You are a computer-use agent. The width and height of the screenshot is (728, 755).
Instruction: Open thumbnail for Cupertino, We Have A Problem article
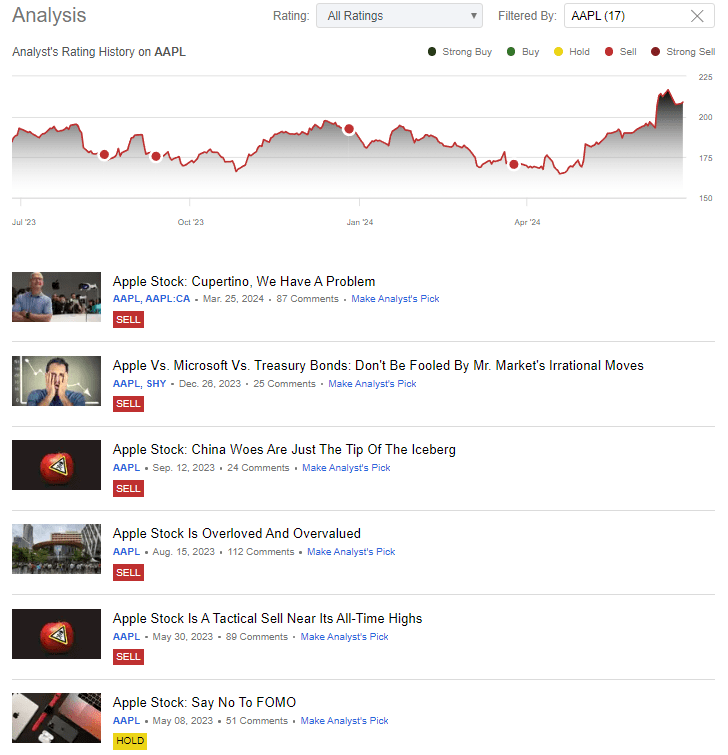pos(56,297)
